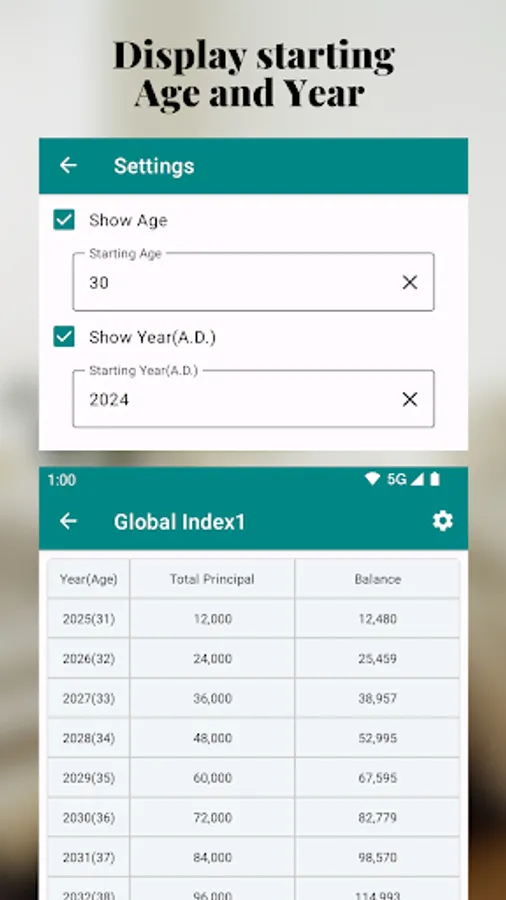506x900 pixels.
Task: Tap the battery status icon
Action: tap(435, 479)
